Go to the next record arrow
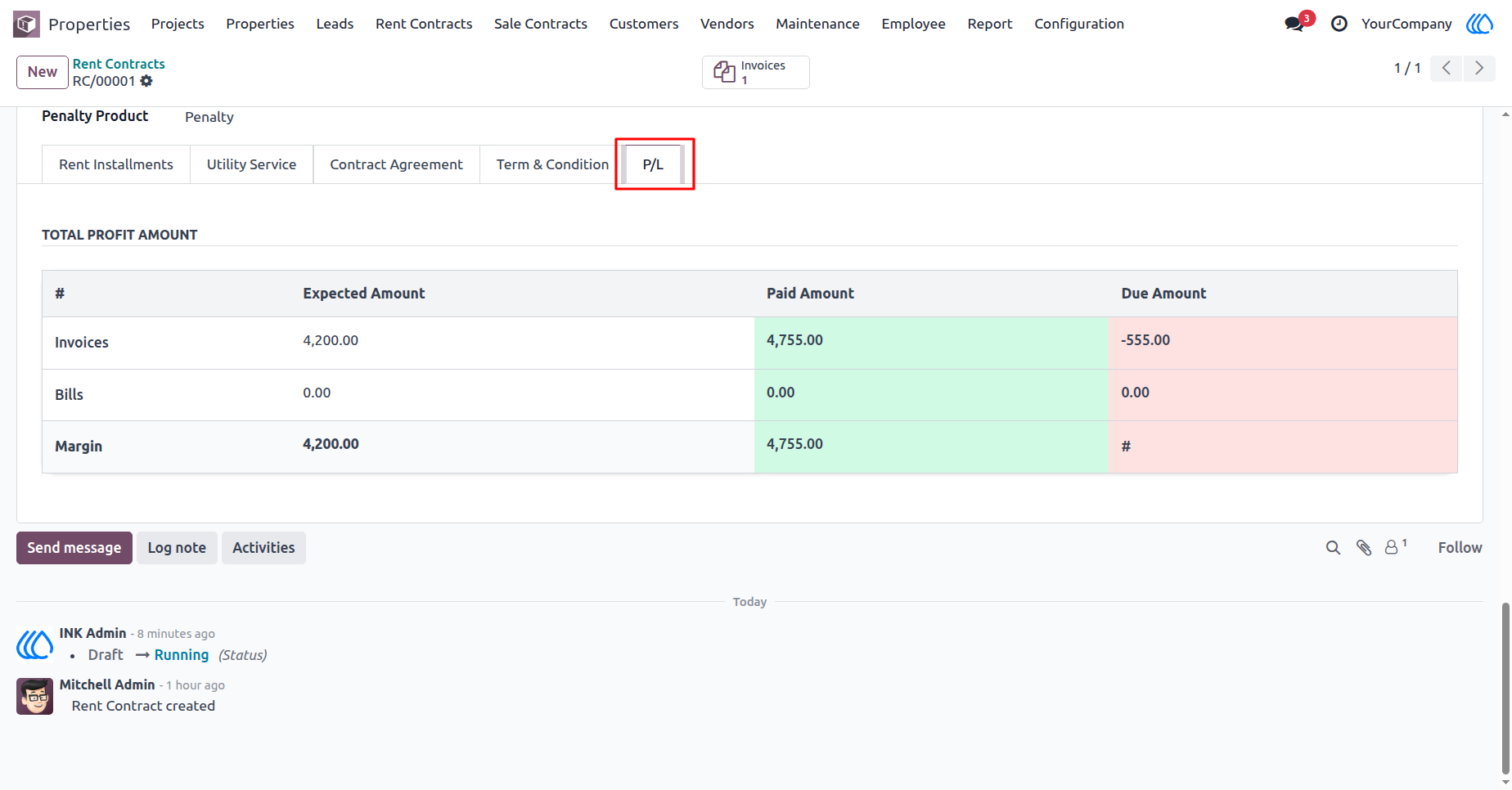 (1479, 68)
